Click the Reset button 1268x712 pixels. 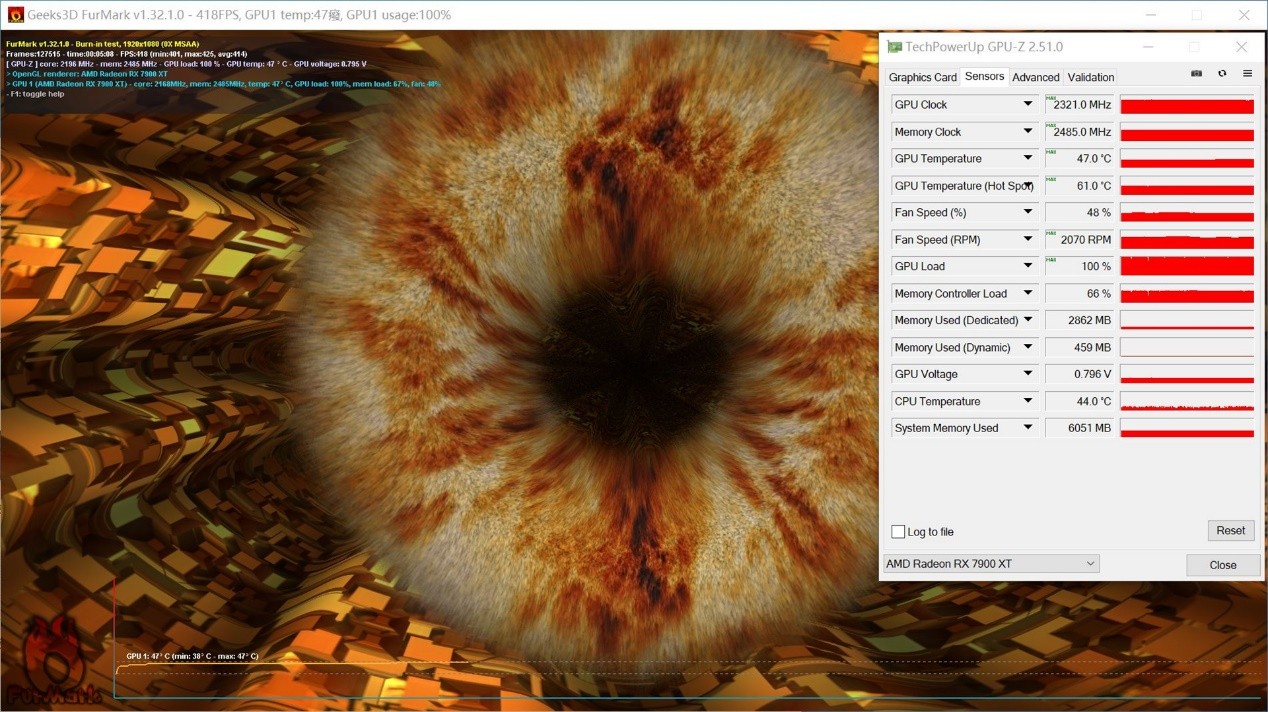[1230, 531]
